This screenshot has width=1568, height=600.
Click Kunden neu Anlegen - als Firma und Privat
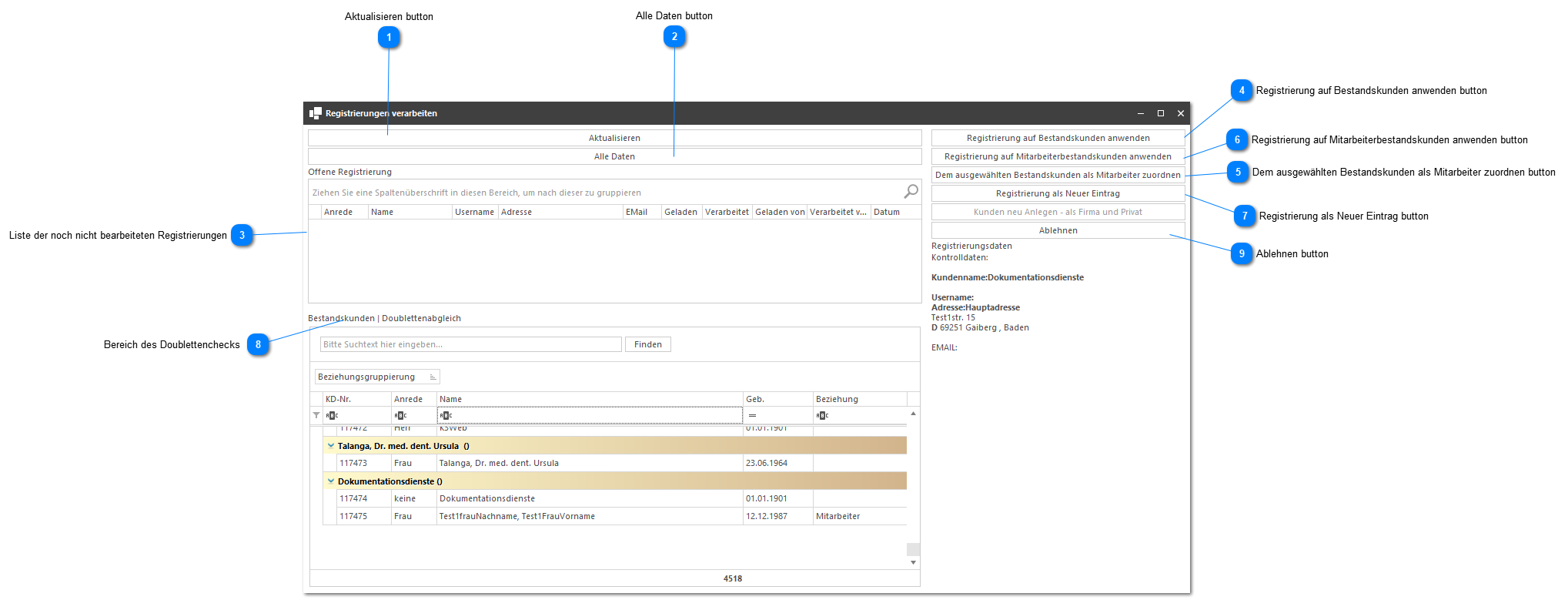click(1058, 212)
